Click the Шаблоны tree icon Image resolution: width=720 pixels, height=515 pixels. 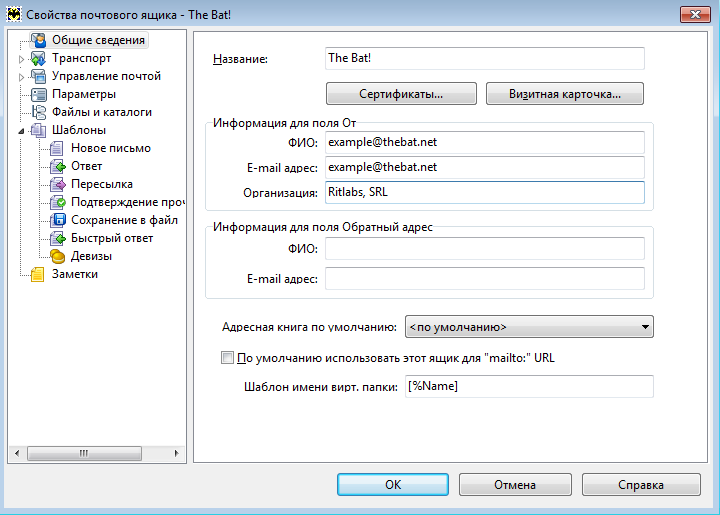click(39, 130)
